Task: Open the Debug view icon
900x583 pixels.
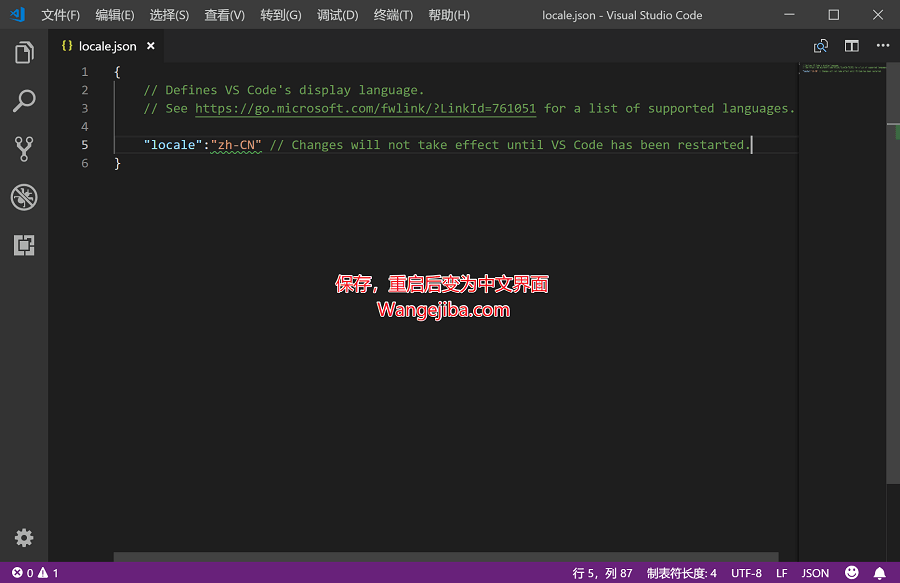Action: [24, 197]
